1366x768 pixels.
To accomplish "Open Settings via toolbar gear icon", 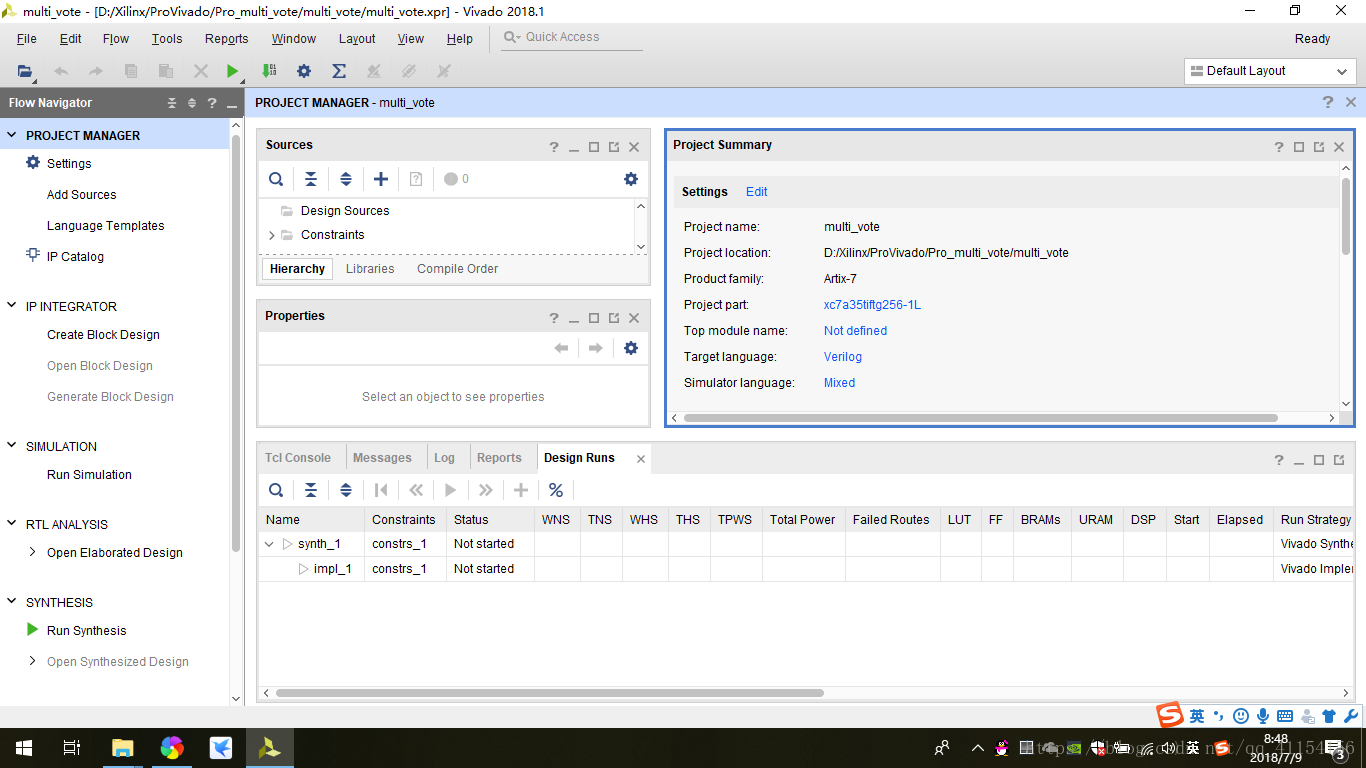I will 304,71.
